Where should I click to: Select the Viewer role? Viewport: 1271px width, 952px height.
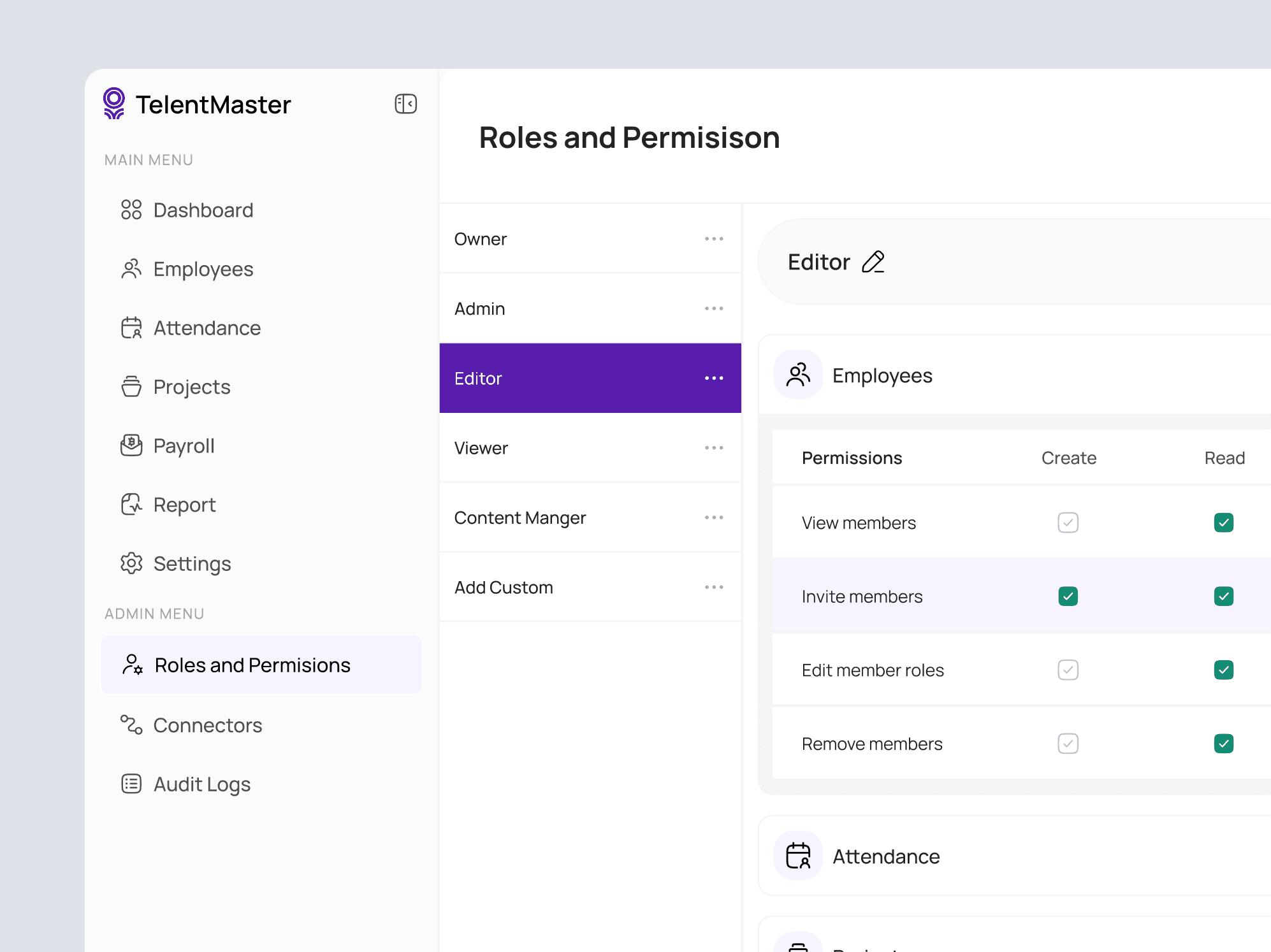point(590,448)
